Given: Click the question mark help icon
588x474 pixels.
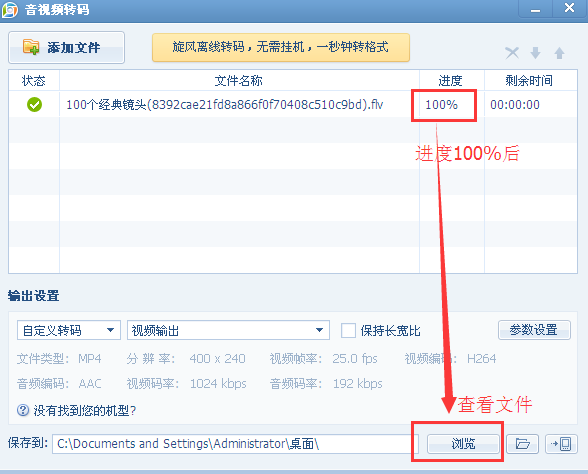Looking at the screenshot, I should pyautogui.click(x=23, y=410).
